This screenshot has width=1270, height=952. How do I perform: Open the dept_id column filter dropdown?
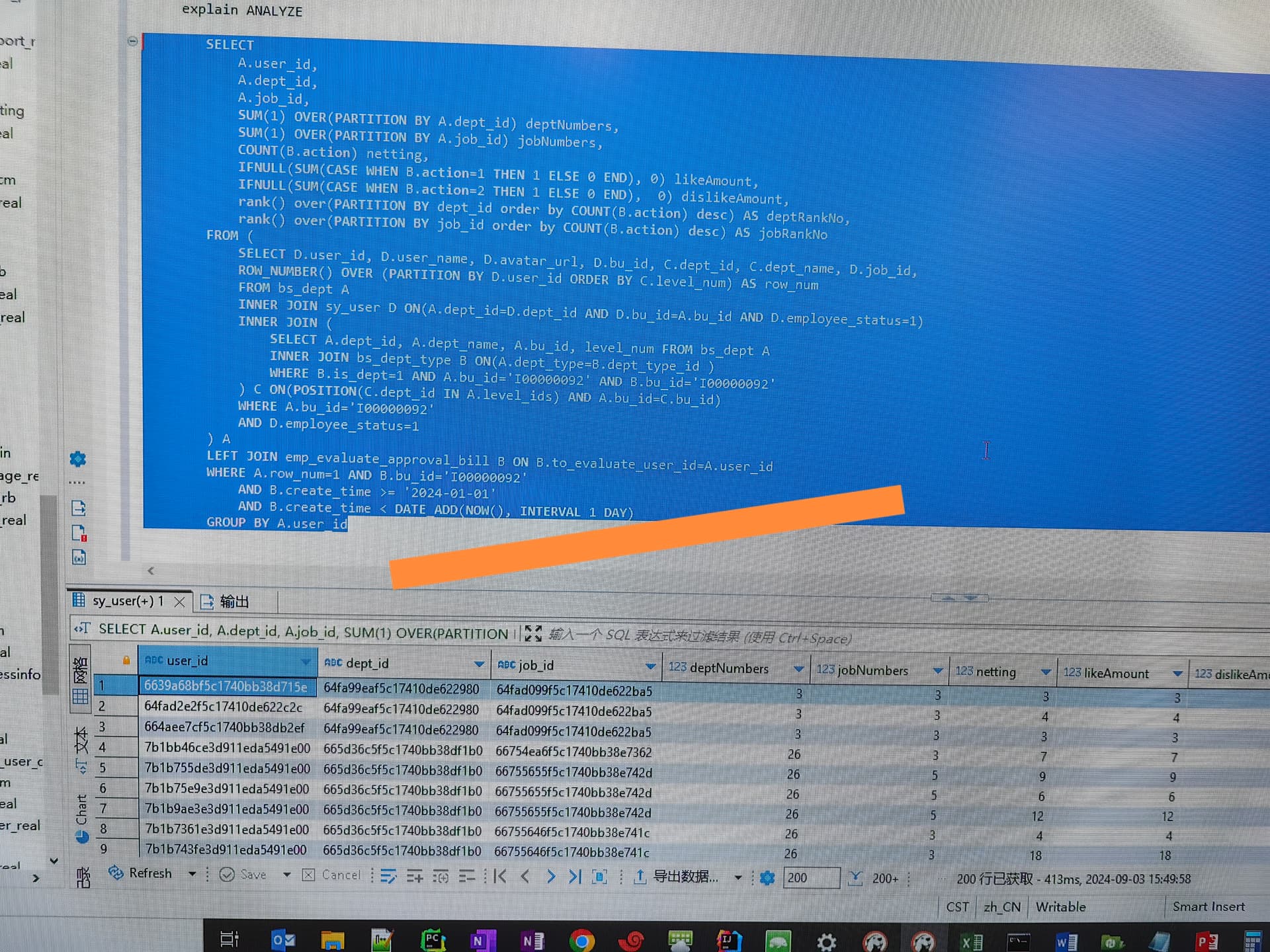(479, 664)
